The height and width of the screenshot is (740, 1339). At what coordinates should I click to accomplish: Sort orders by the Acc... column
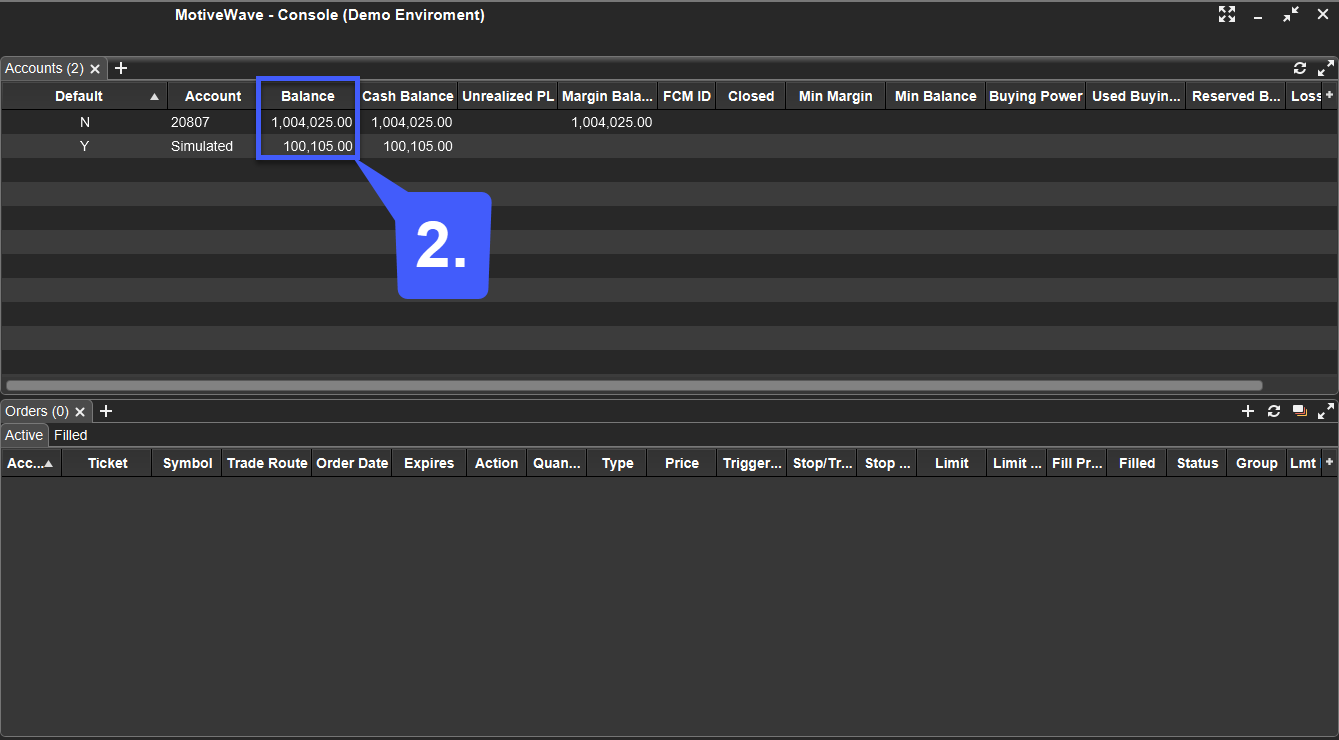click(31, 463)
